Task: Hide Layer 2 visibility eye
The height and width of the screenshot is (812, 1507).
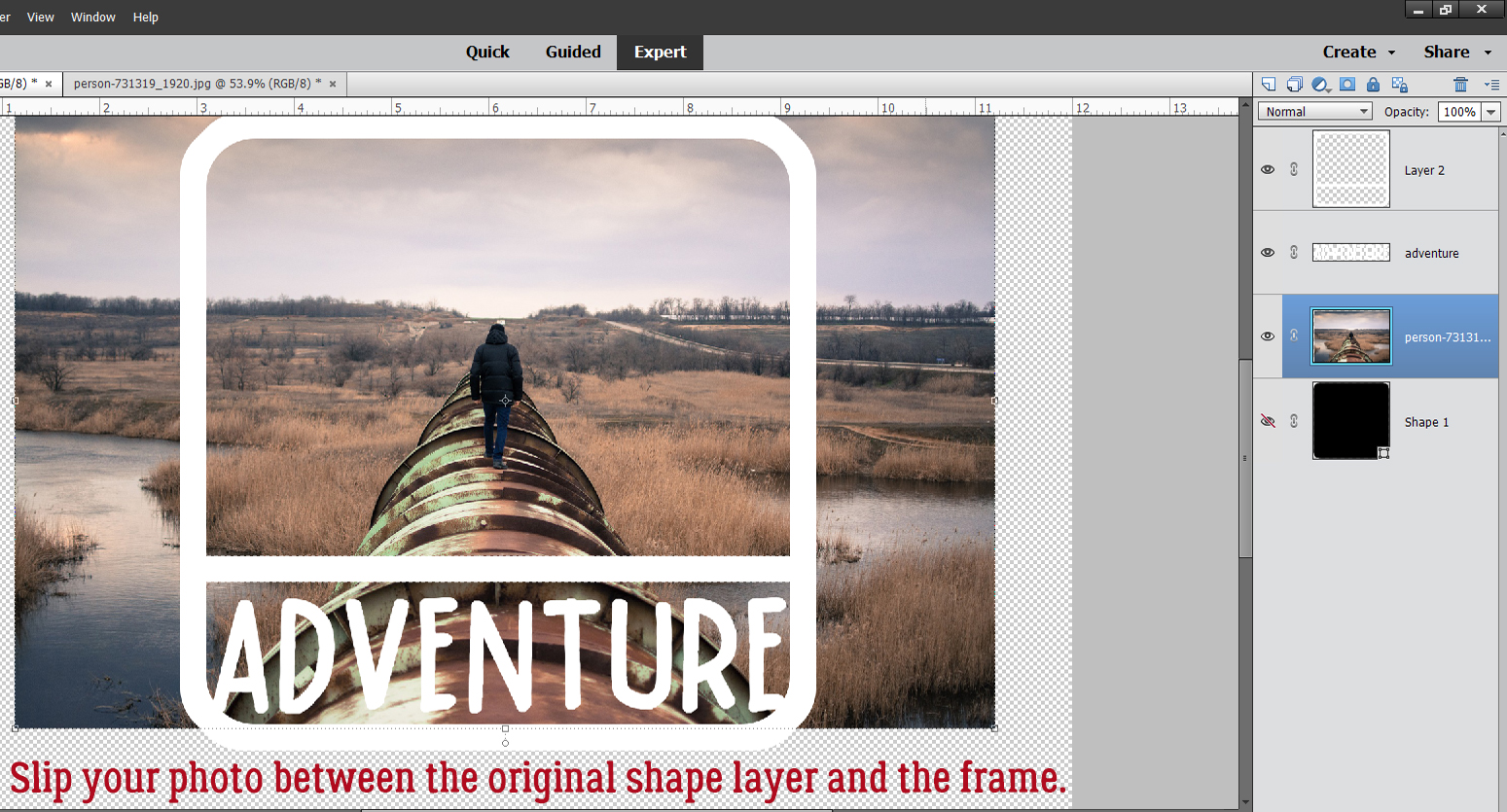Action: coord(1268,169)
